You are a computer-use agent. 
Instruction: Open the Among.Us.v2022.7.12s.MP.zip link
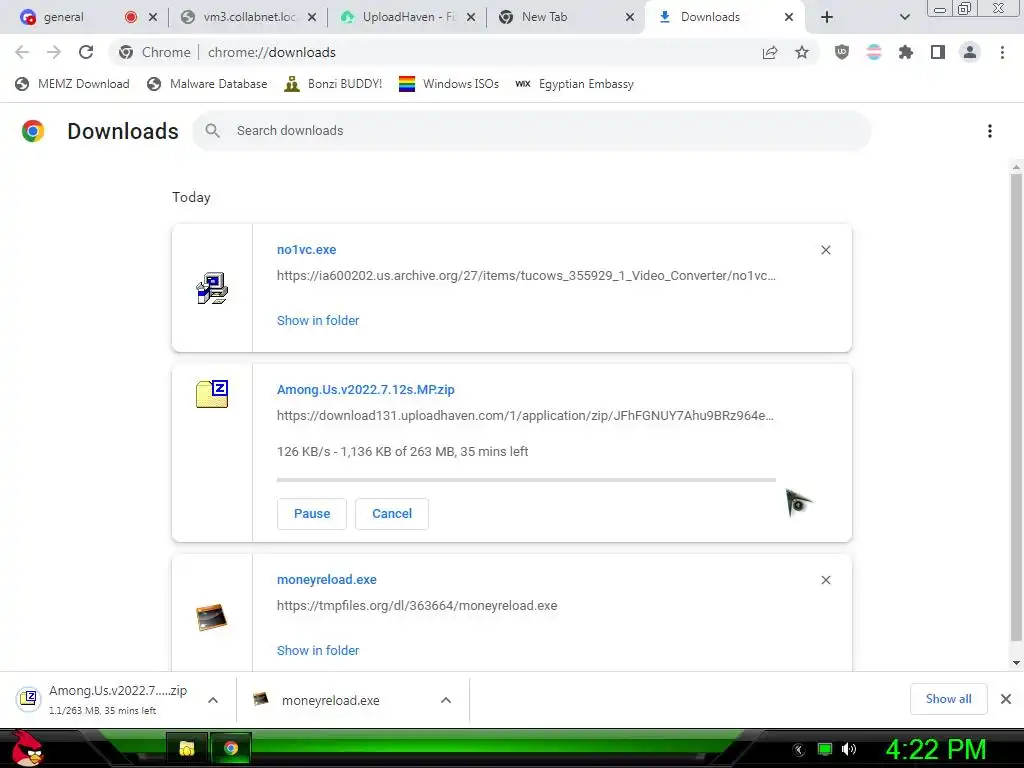[366, 389]
